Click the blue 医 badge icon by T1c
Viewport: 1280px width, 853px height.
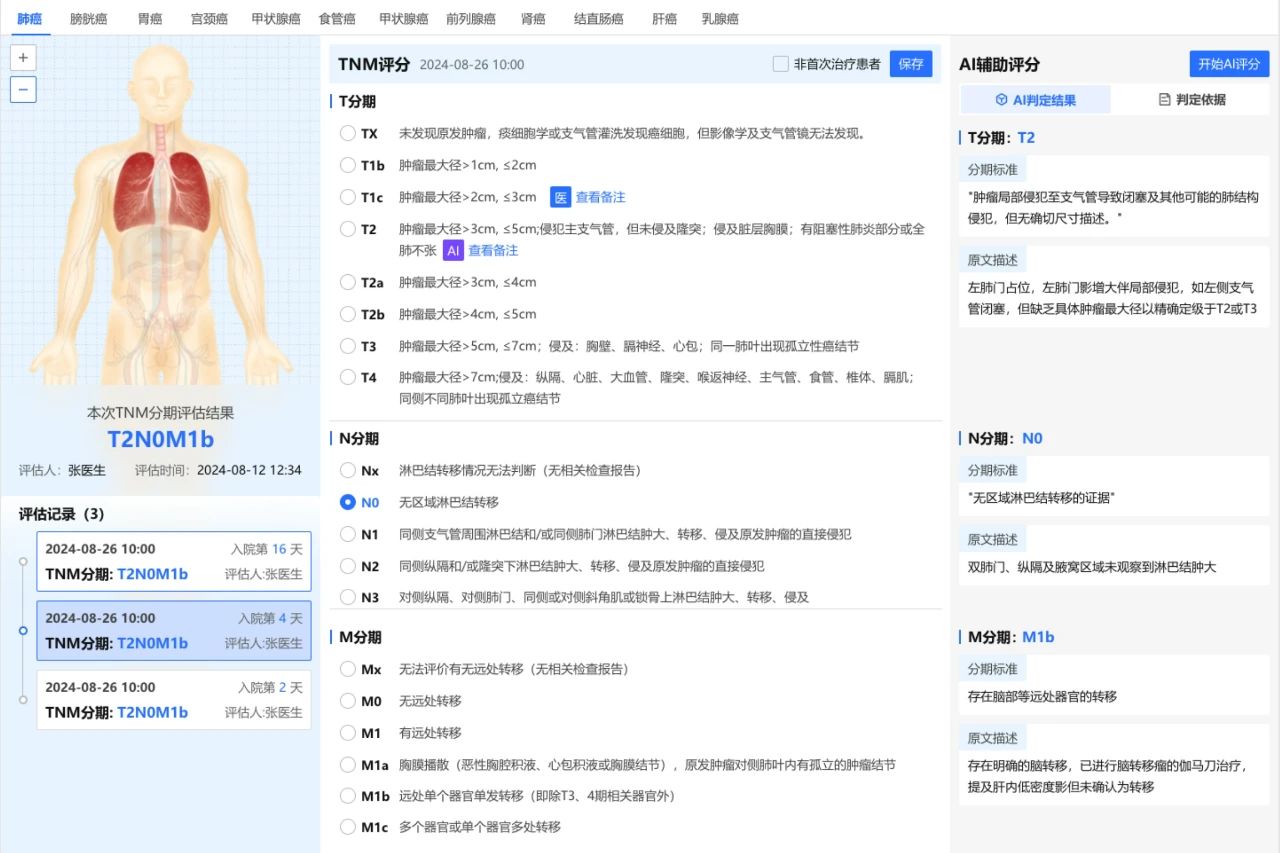pos(560,197)
